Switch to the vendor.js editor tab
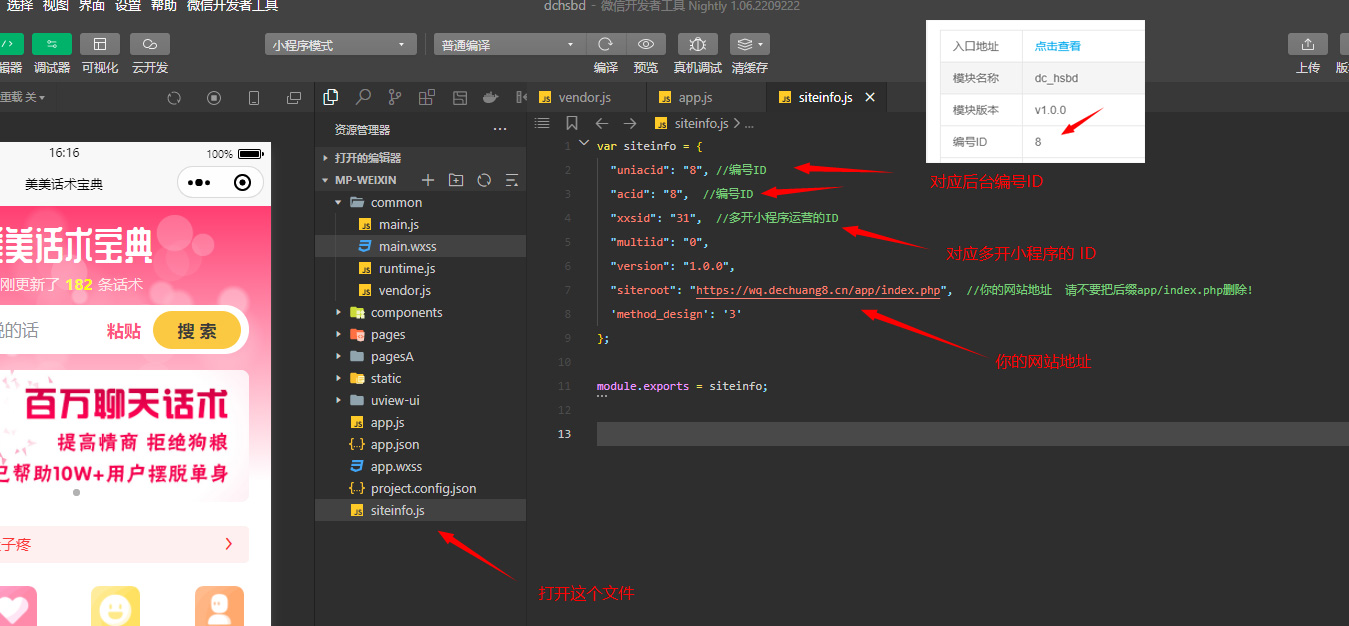The width and height of the screenshot is (1349, 626). 584,97
